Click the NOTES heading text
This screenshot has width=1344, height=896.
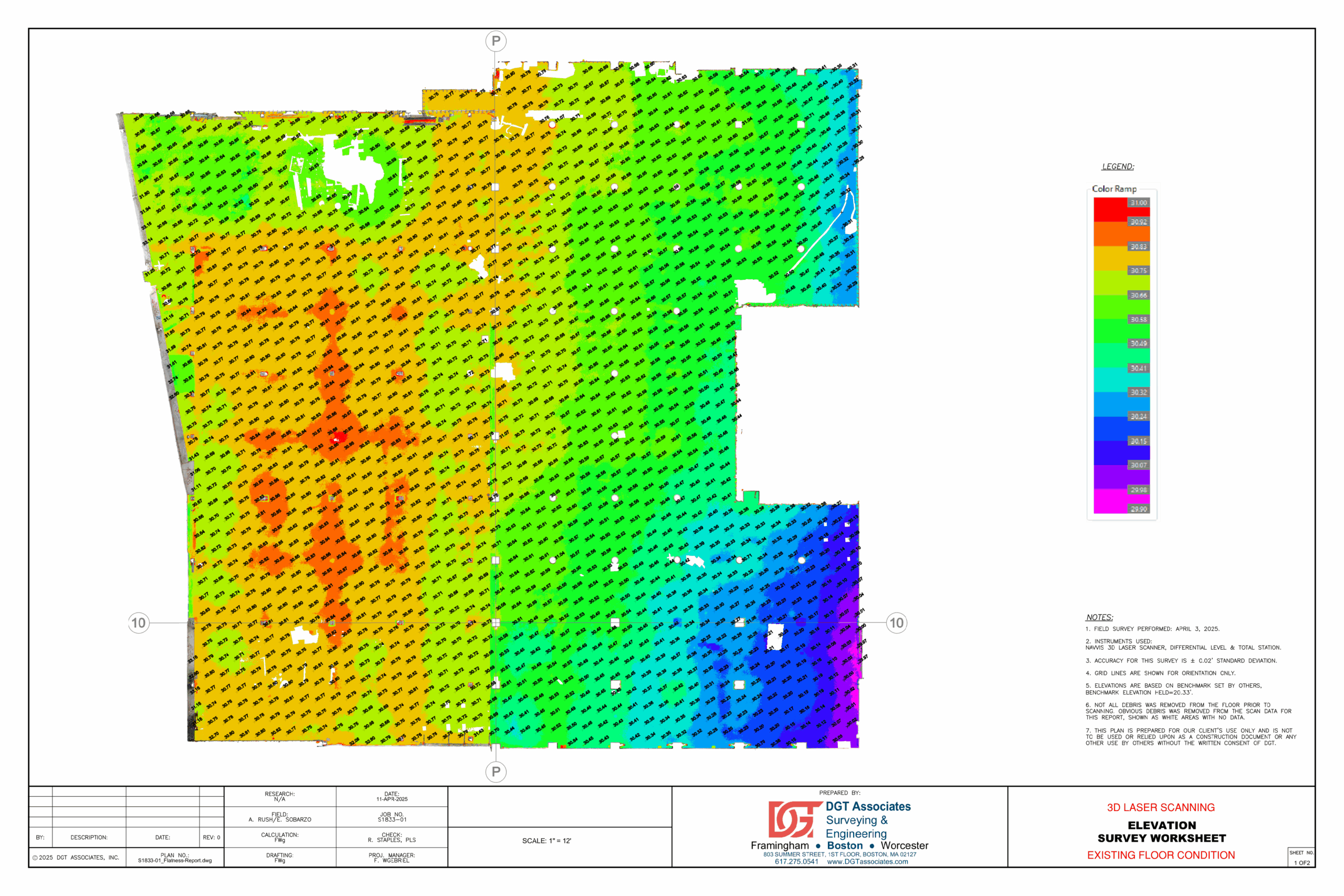tap(1099, 617)
